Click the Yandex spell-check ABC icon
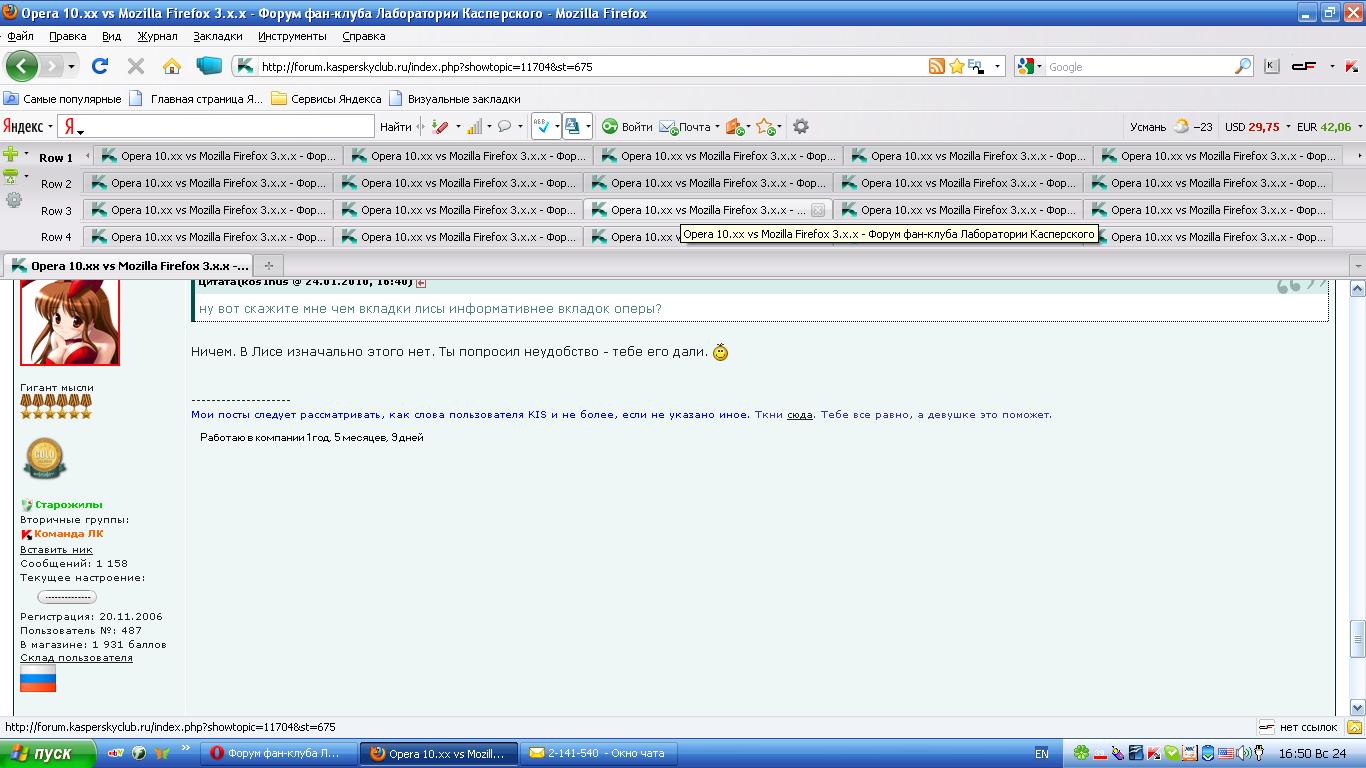Screen dimensions: 1366x768 [x=541, y=127]
